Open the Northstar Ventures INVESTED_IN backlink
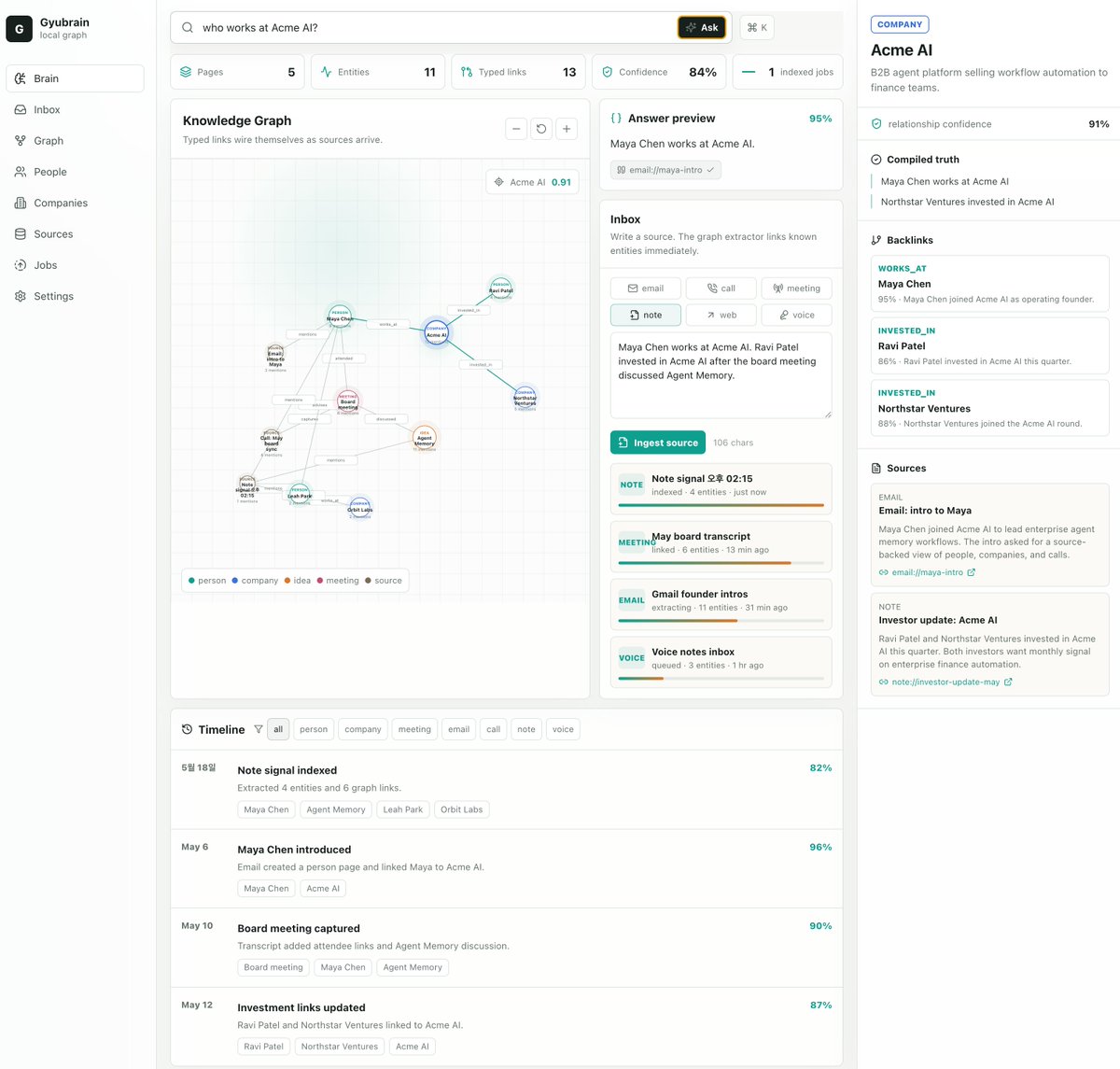 click(x=989, y=408)
